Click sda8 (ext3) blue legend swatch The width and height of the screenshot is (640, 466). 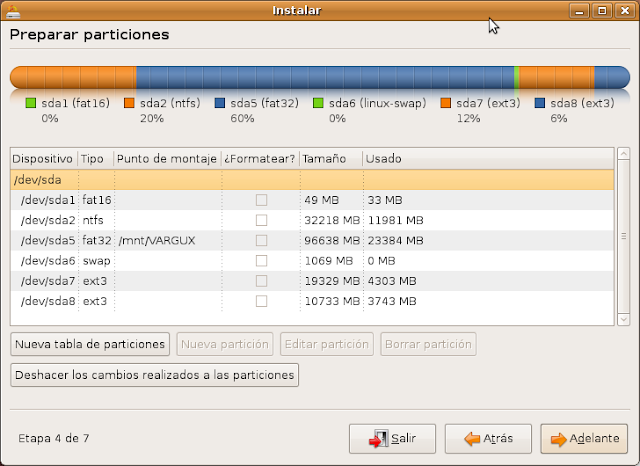tap(540, 103)
